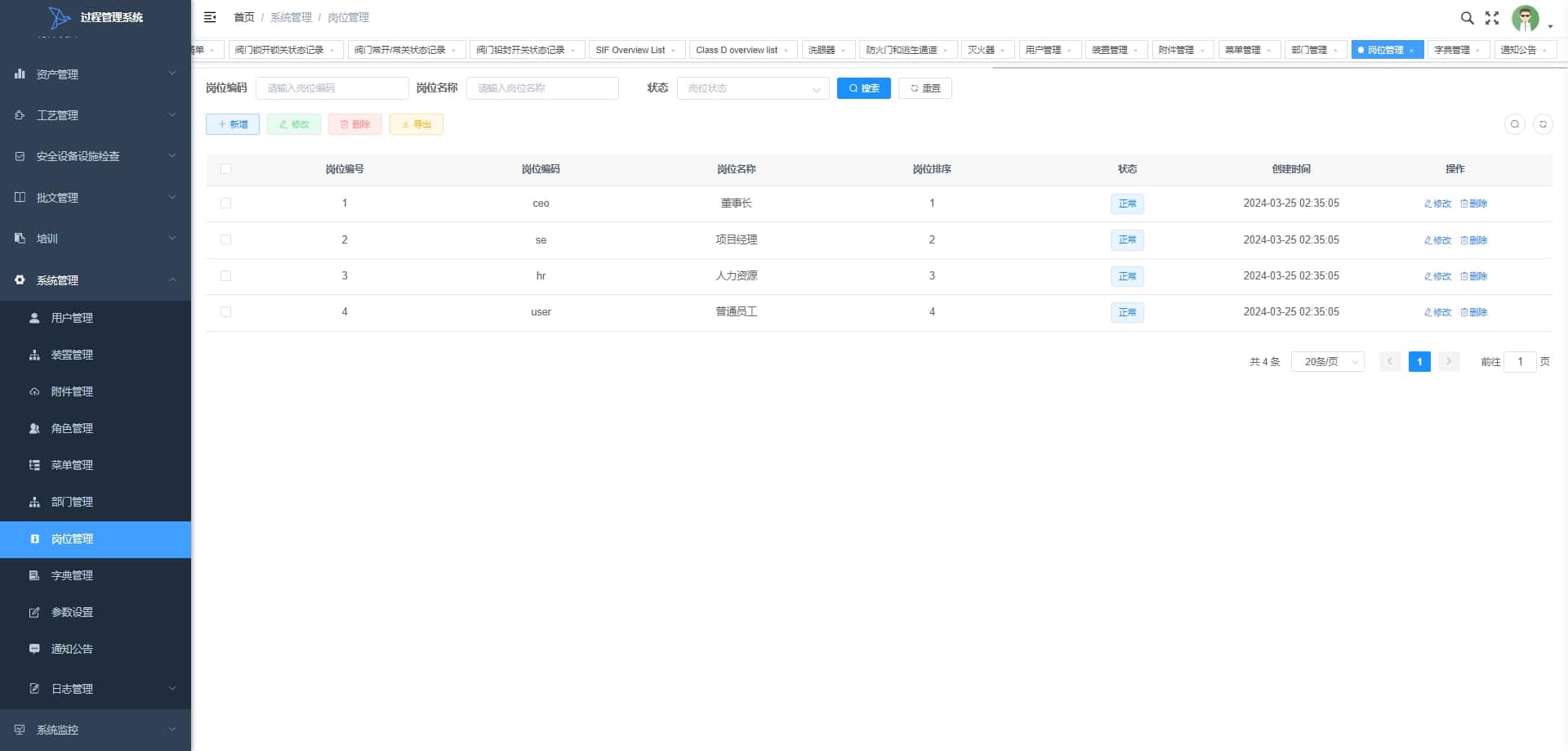Close the SIF Overview List tab
The image size is (1568, 751).
tap(673, 51)
